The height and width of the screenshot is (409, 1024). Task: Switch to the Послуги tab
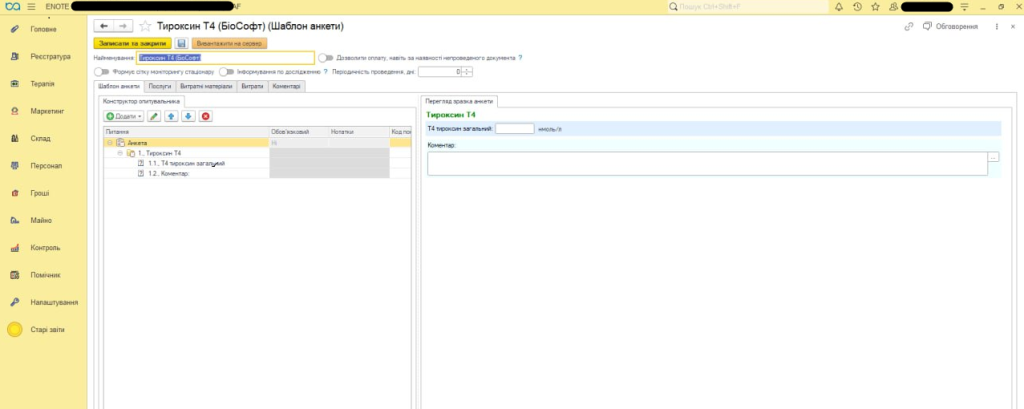pyautogui.click(x=160, y=86)
